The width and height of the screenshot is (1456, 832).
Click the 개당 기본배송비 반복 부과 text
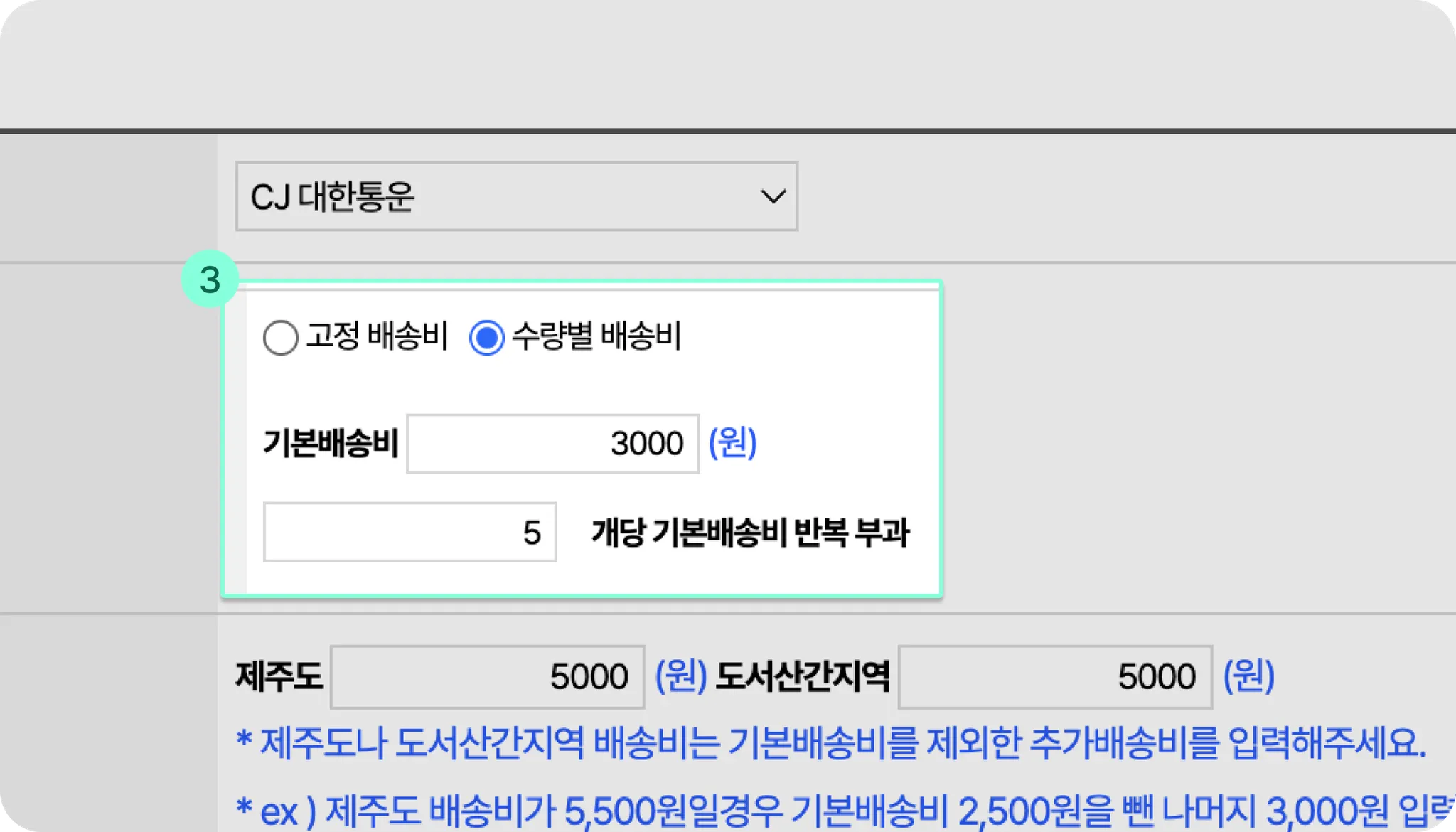[749, 533]
